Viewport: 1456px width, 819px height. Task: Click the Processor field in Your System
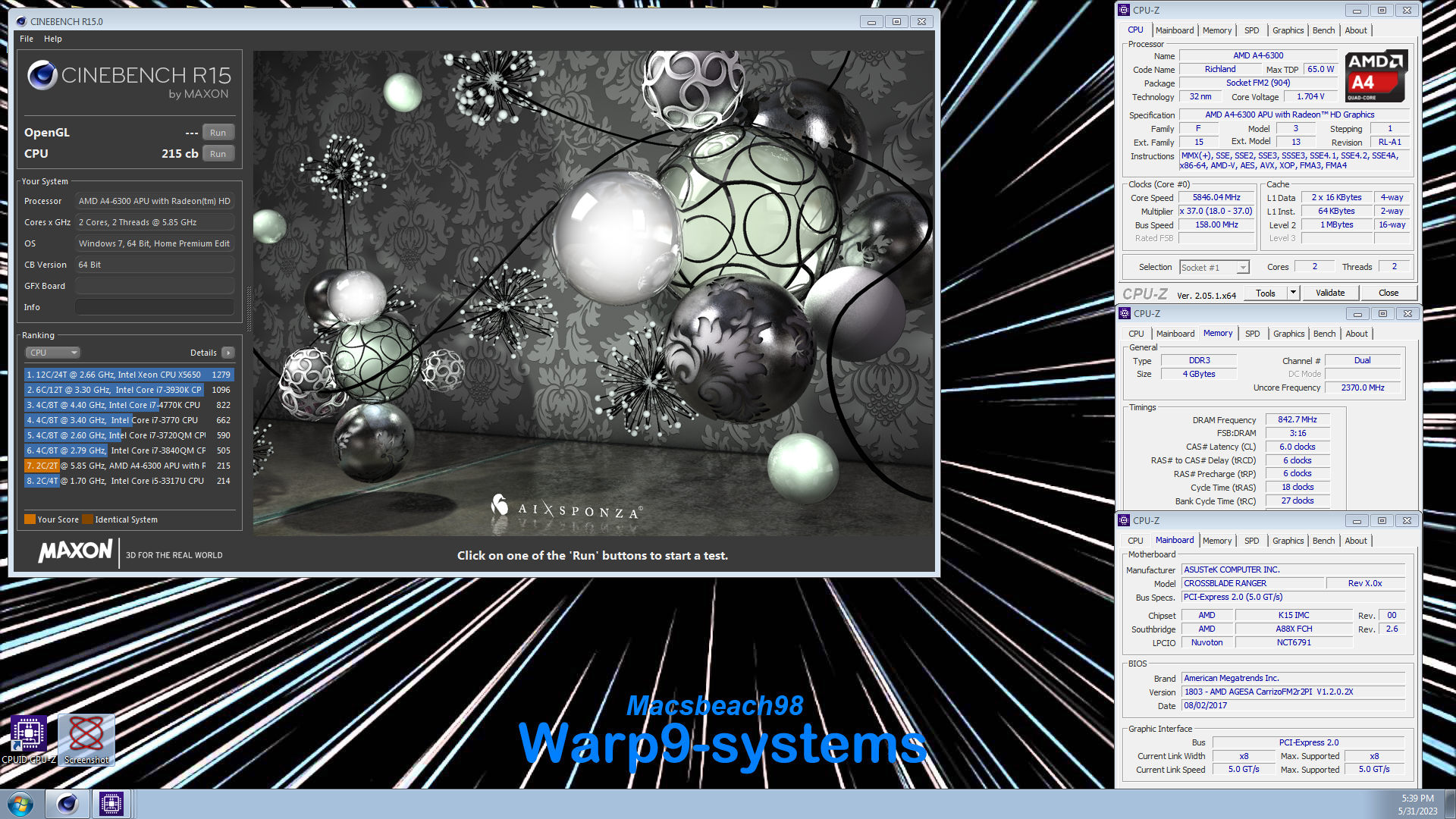pyautogui.click(x=155, y=201)
